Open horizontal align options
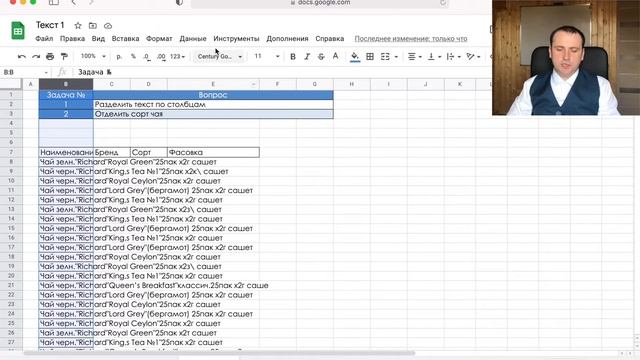The height and width of the screenshot is (360, 640). click(415, 57)
